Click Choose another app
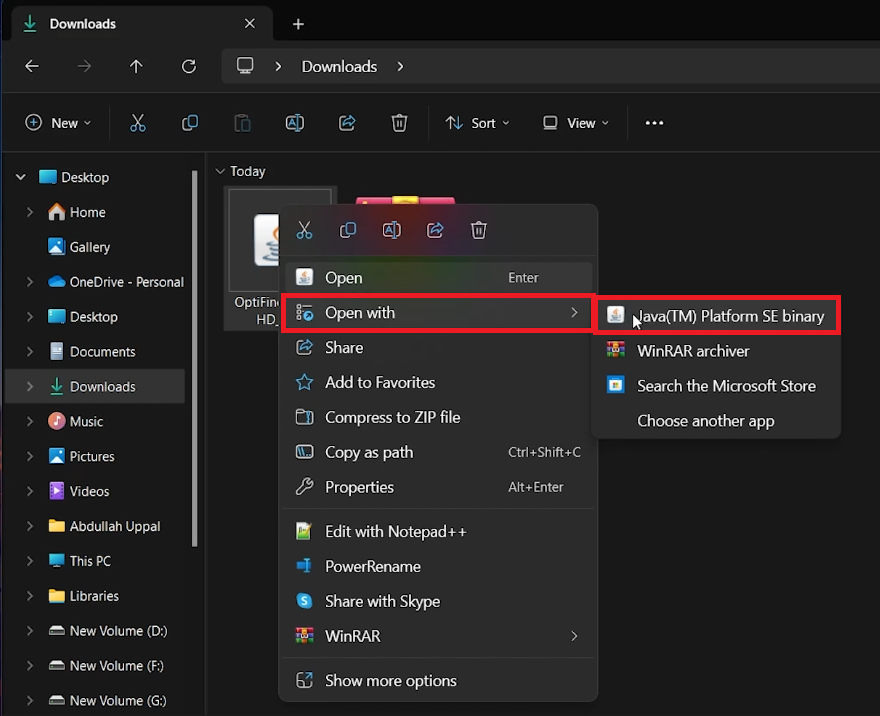Screen dimensions: 880x716 point(717,421)
